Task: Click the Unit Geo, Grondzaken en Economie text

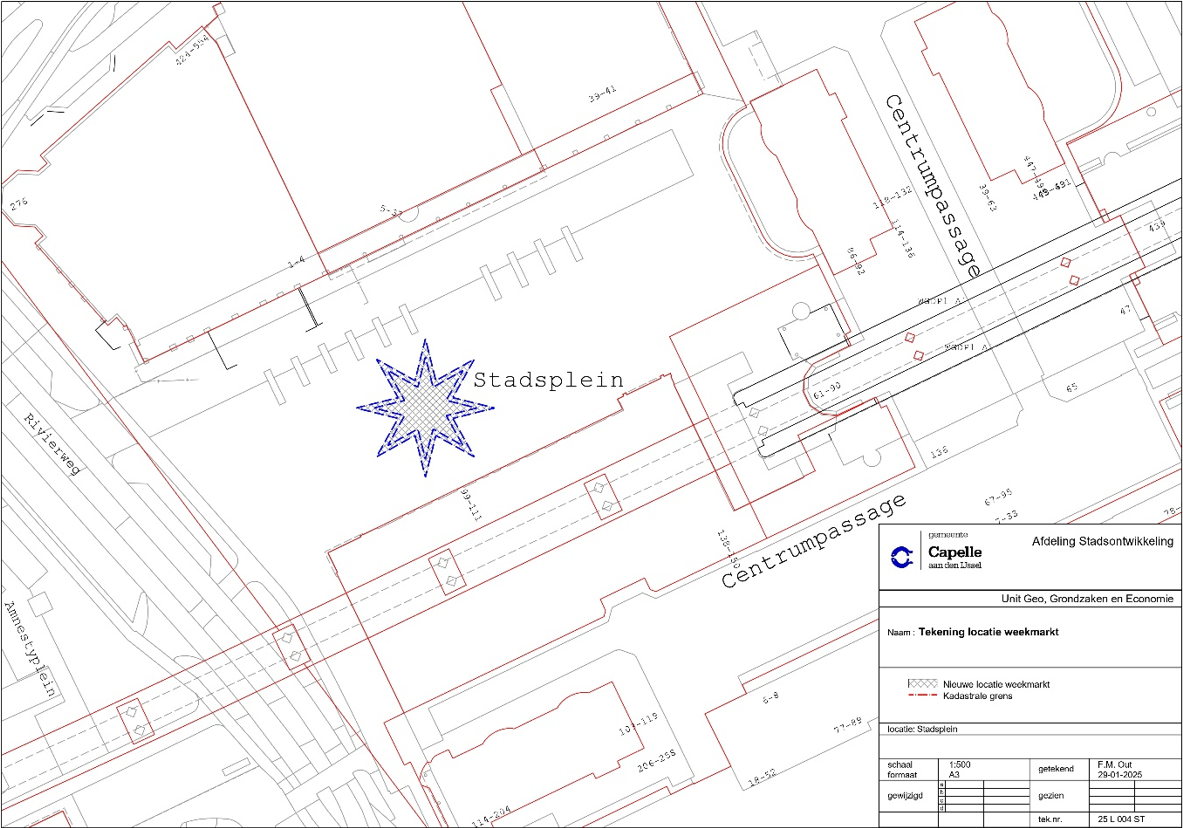Action: point(1087,598)
